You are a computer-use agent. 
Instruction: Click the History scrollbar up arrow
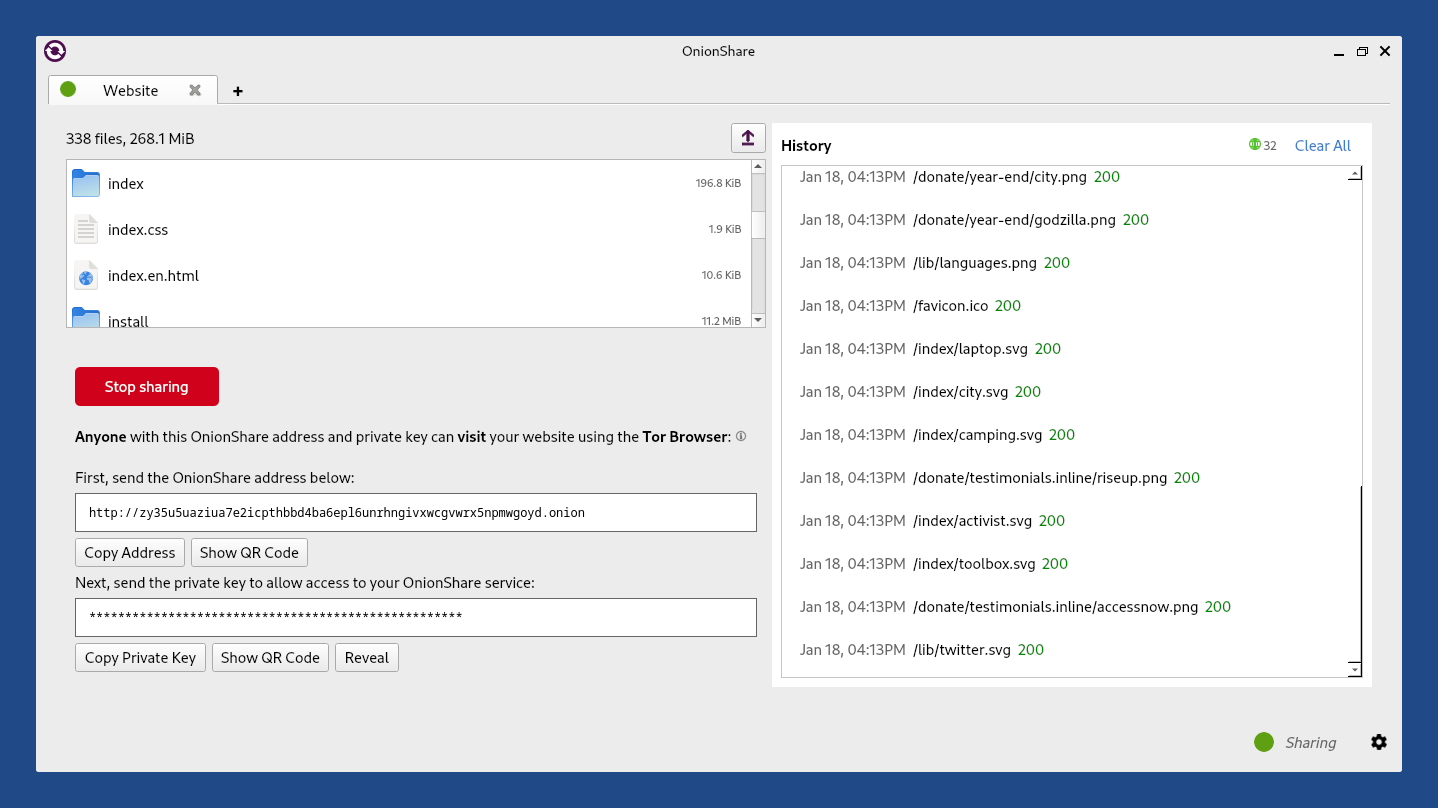point(1355,174)
